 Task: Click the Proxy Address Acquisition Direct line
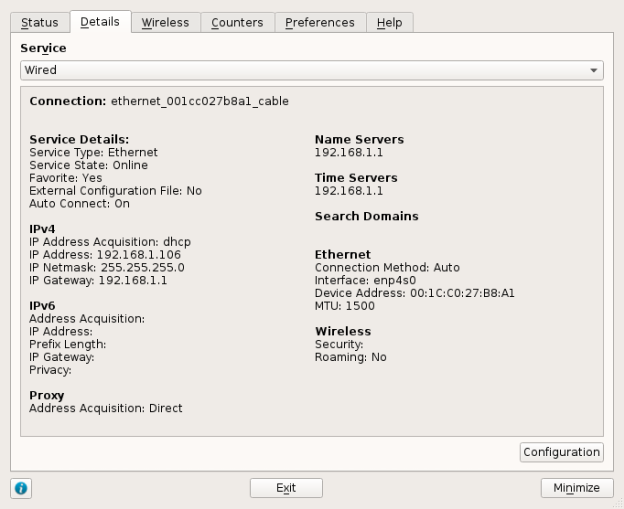point(105,408)
